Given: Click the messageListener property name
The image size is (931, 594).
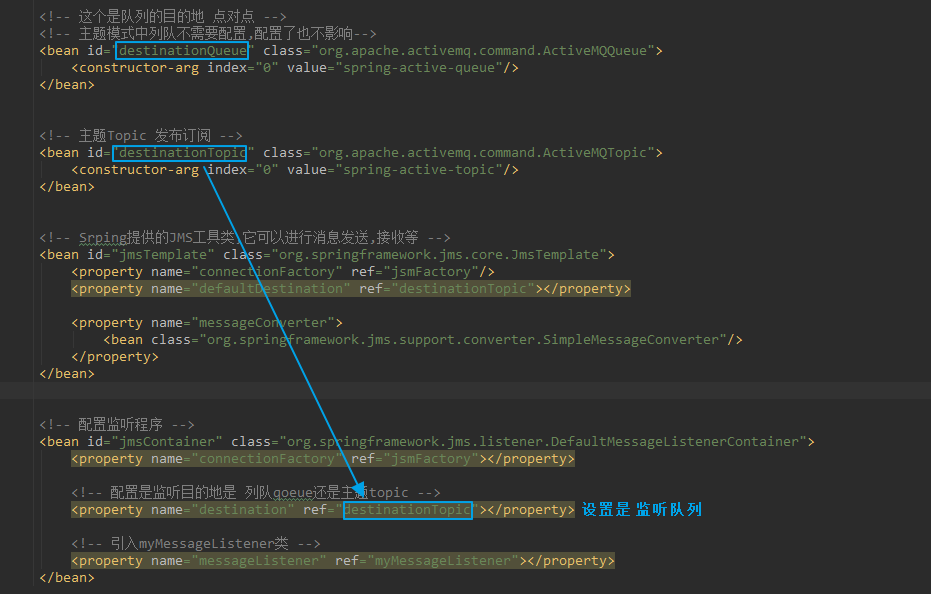Looking at the screenshot, I should coord(258,561).
